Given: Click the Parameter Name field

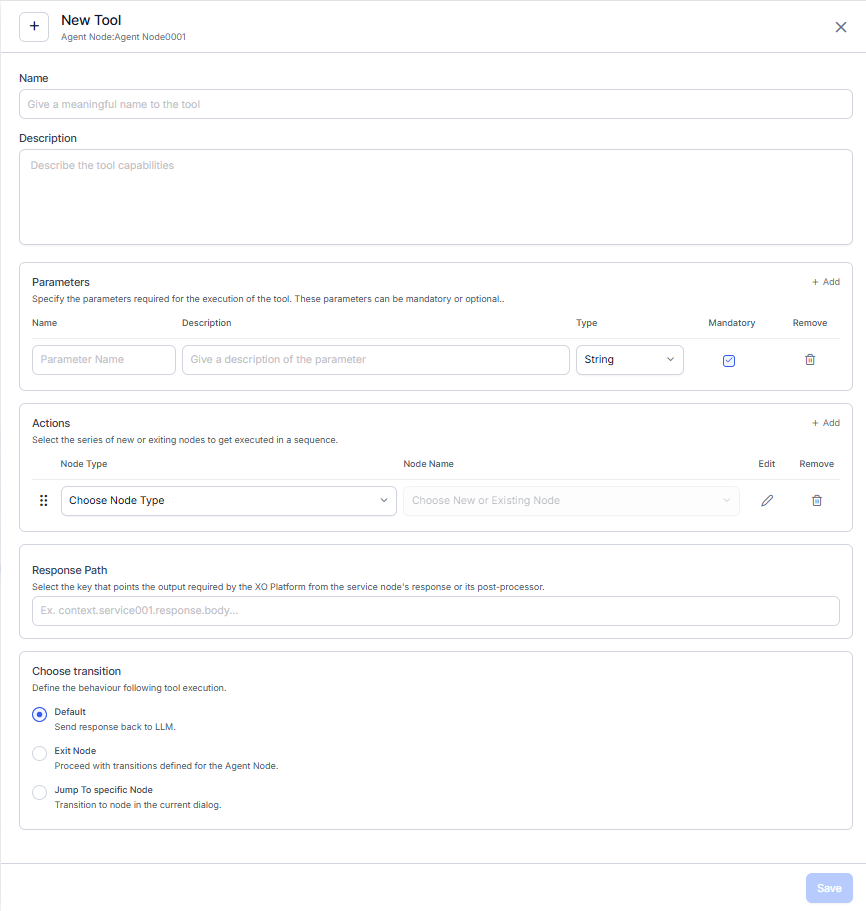Looking at the screenshot, I should [x=104, y=360].
